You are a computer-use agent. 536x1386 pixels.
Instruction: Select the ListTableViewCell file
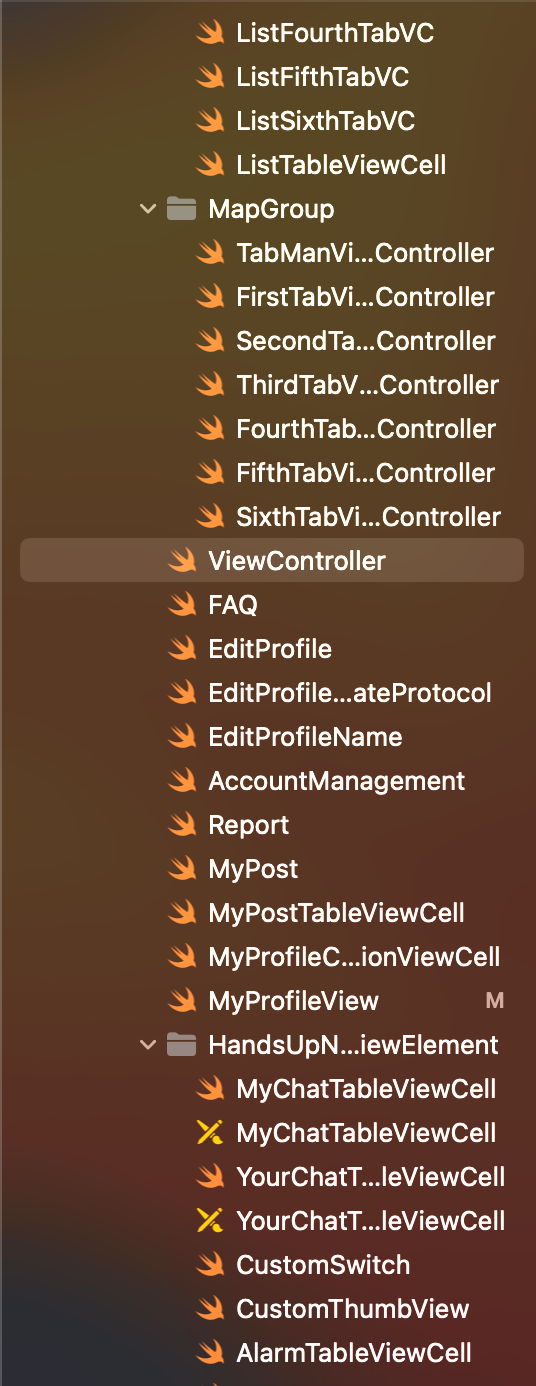[x=341, y=165]
